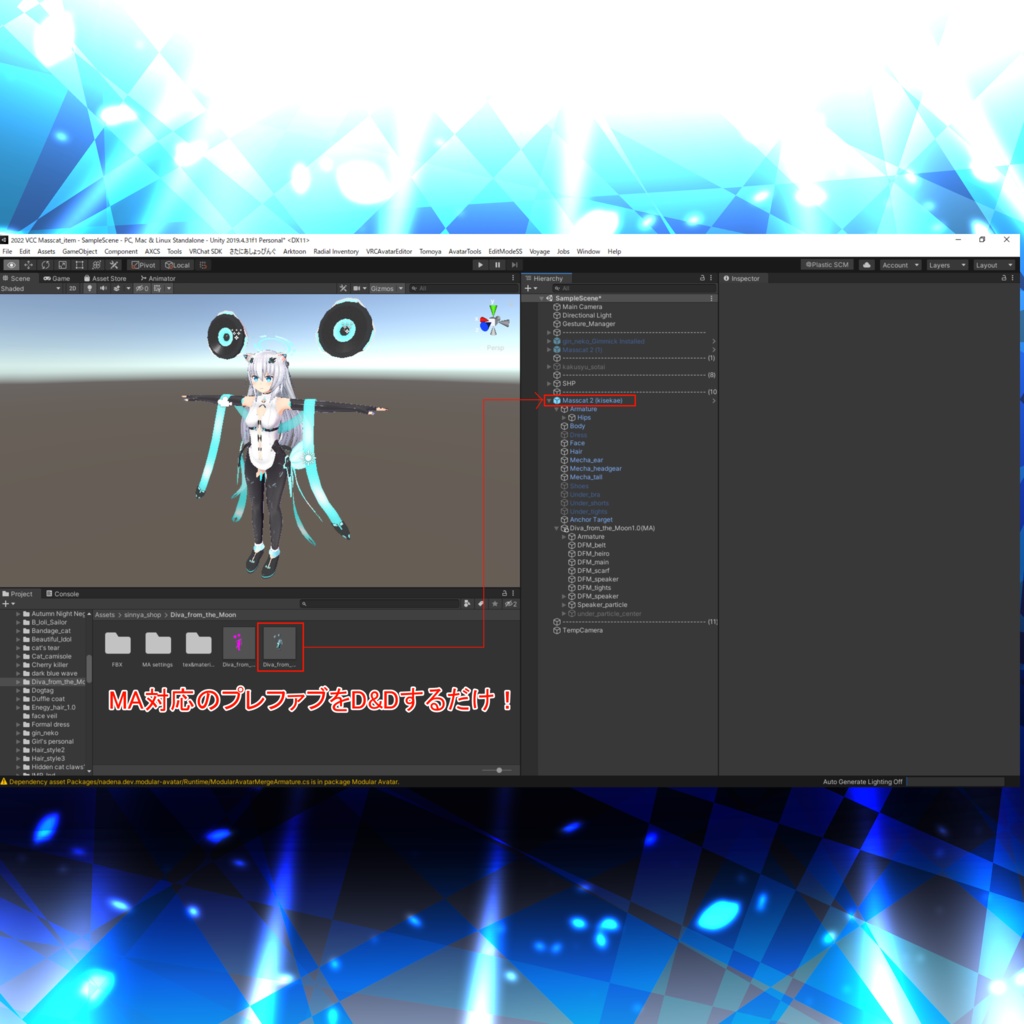Viewport: 1024px width, 1024px height.
Task: Expand the SHP object in Hierarchy
Action: (x=549, y=383)
